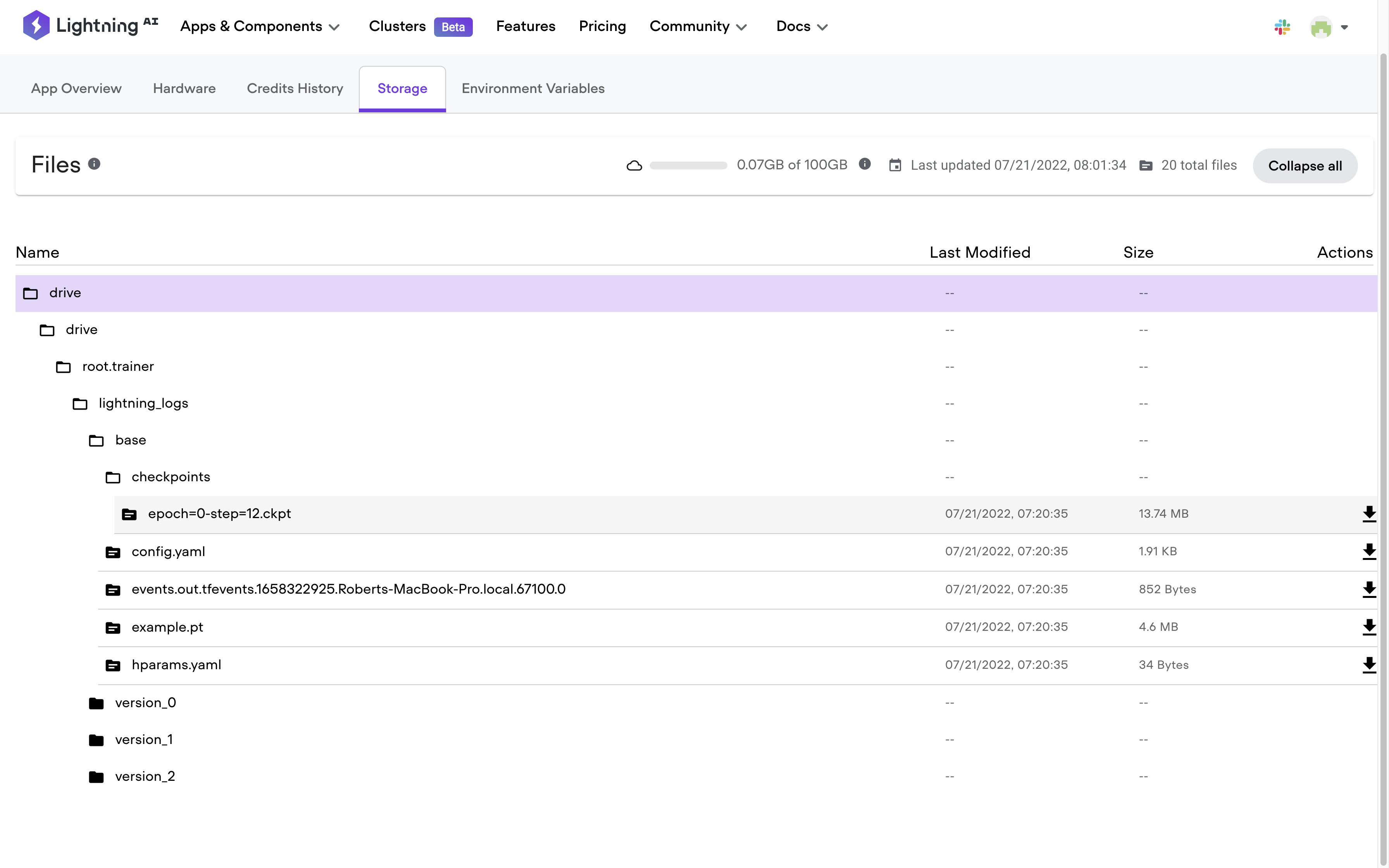Click the info icon beside Files heading
Viewport: 1389px width, 868px height.
pos(94,164)
